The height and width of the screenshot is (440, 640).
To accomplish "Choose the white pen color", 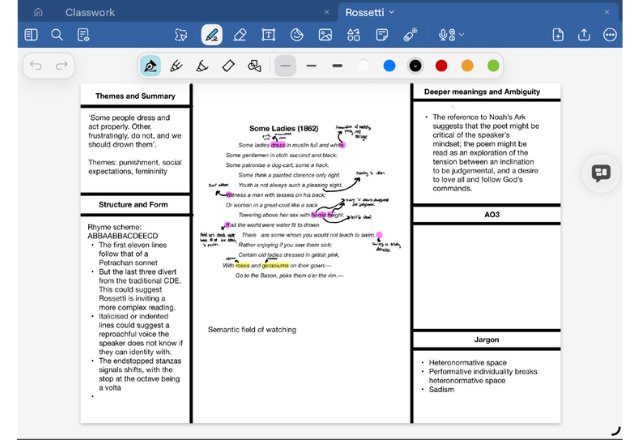I will [x=363, y=66].
